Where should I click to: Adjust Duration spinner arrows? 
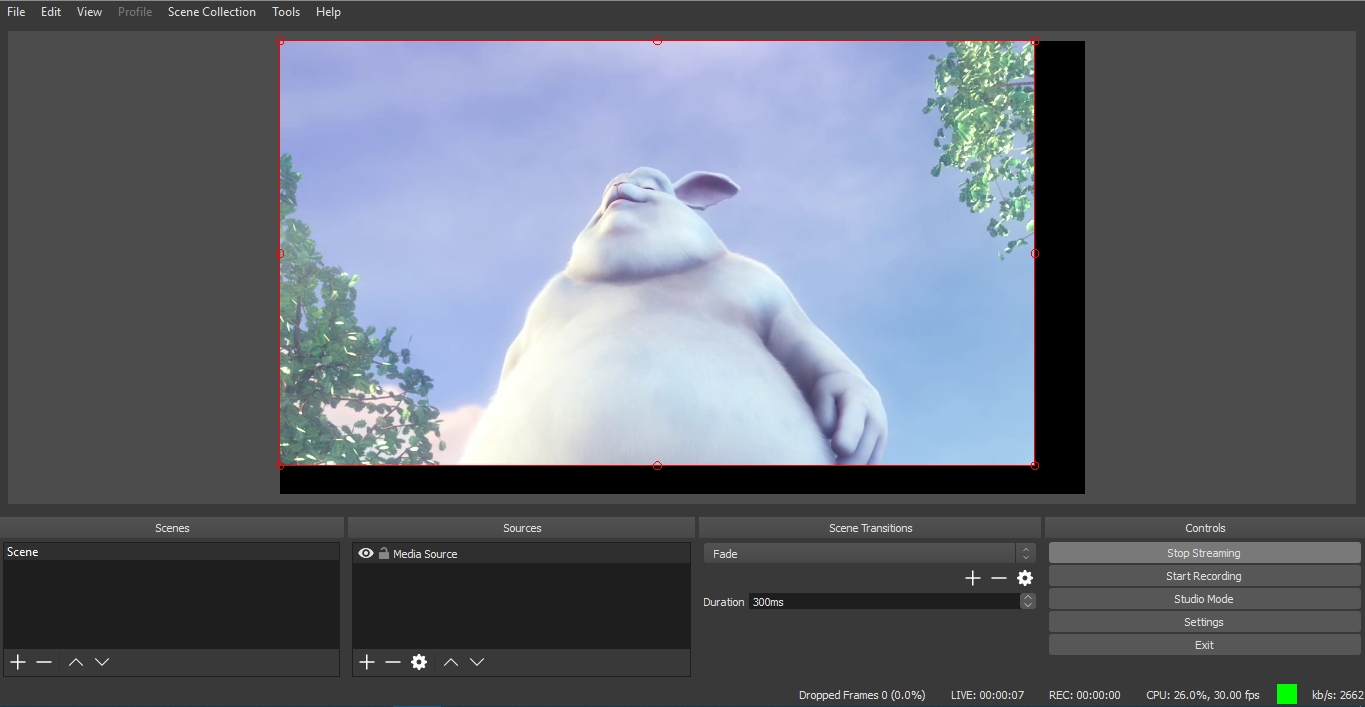(1027, 601)
